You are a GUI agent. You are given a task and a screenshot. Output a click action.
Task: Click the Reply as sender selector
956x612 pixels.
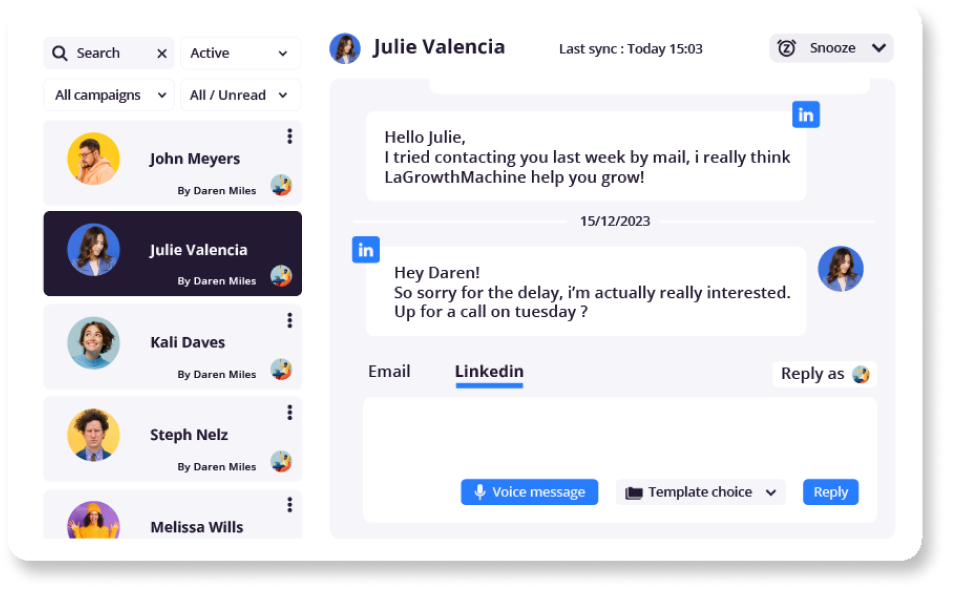tap(824, 374)
